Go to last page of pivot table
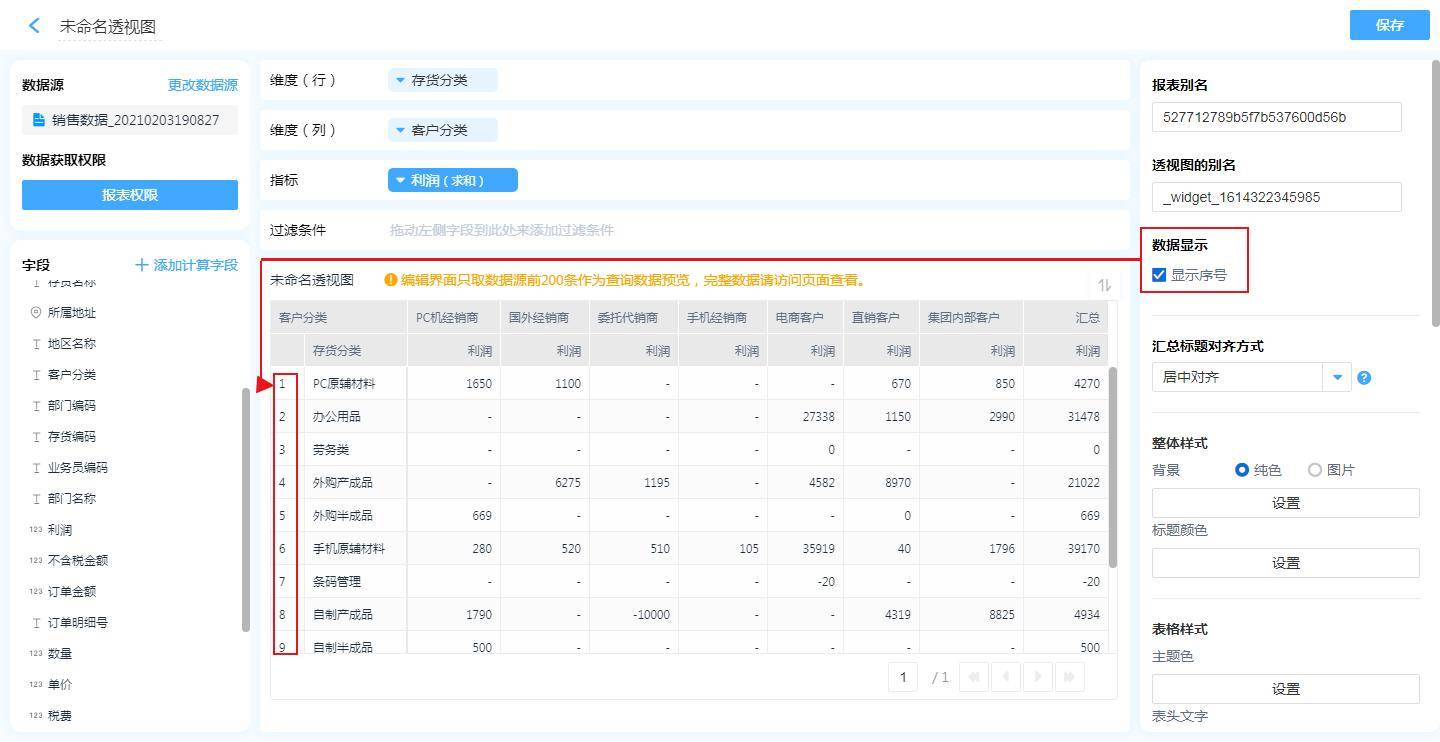 point(1070,677)
